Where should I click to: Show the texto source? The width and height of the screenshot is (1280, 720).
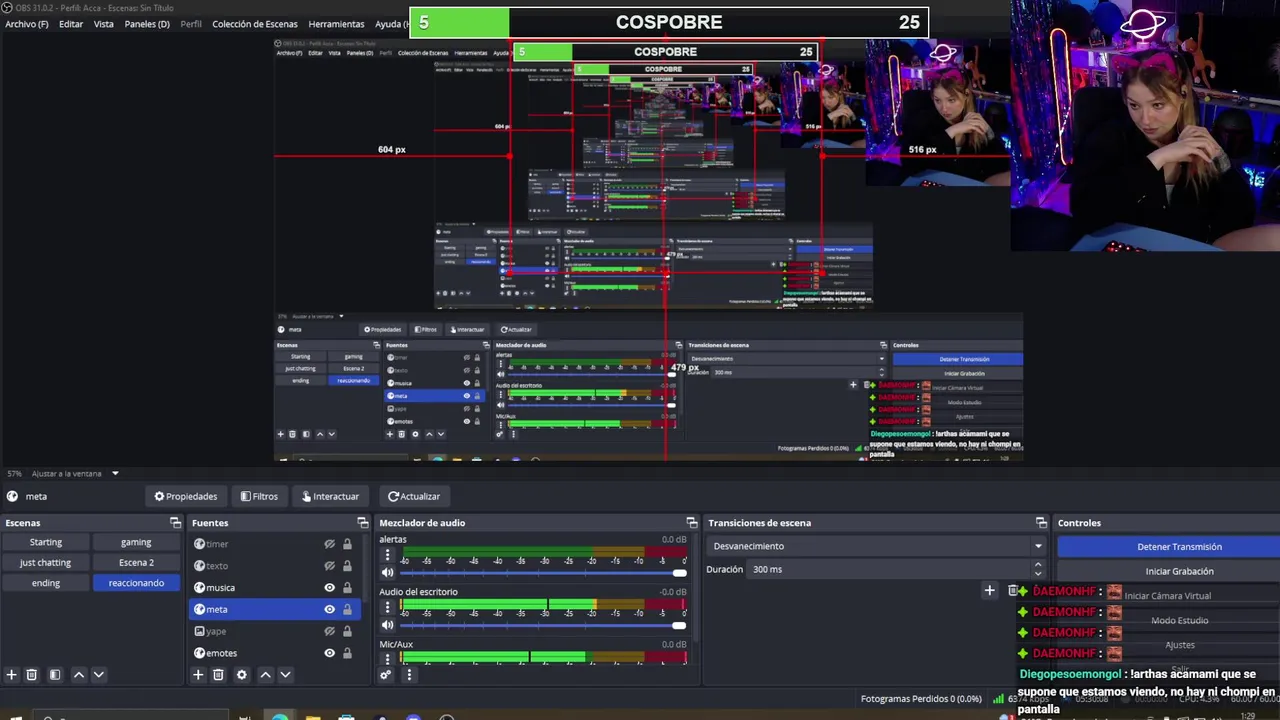(x=329, y=566)
